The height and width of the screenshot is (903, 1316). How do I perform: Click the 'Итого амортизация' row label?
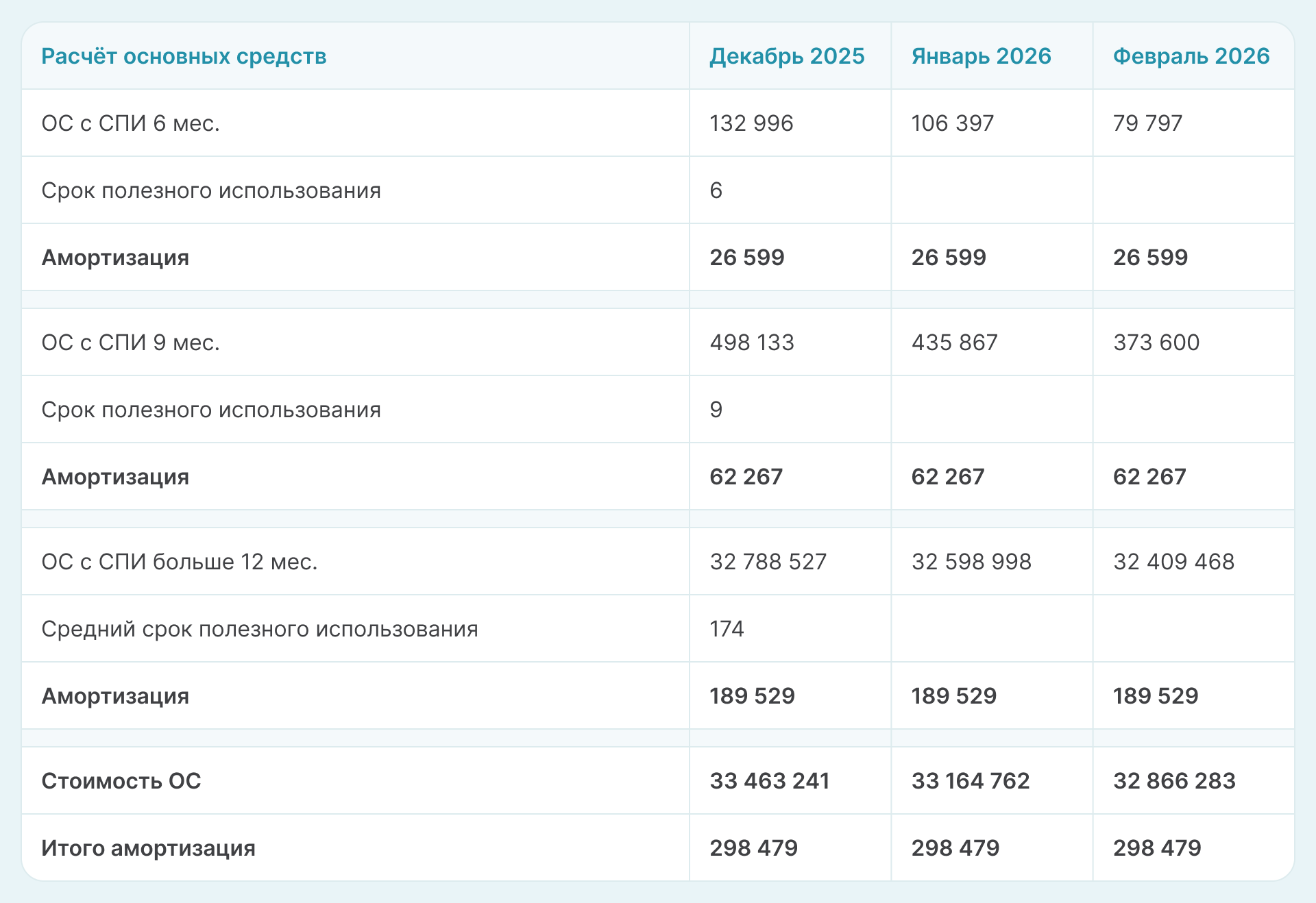point(148,848)
